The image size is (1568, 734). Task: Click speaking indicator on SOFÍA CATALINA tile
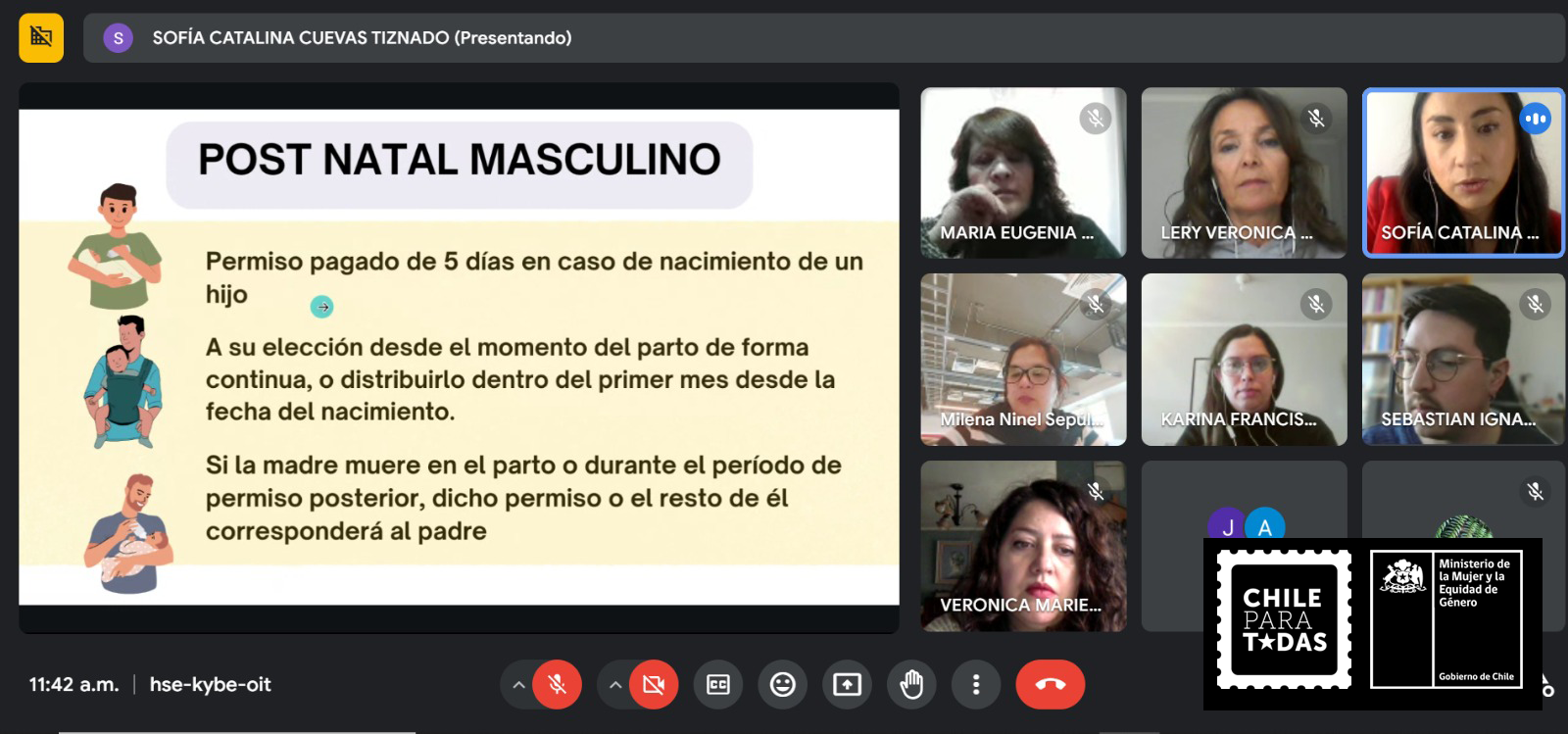[1536, 119]
